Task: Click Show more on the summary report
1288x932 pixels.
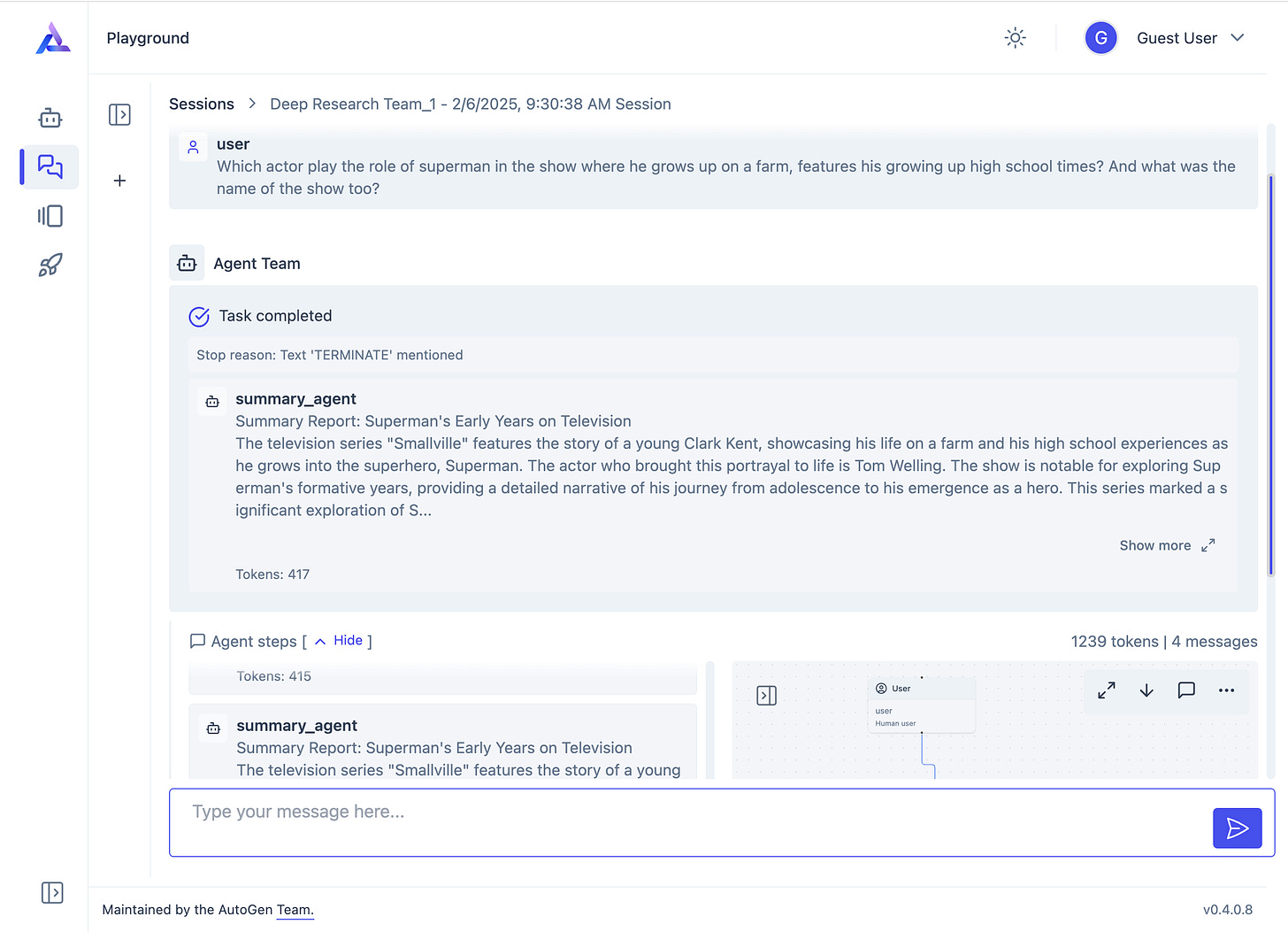Action: click(x=1155, y=545)
